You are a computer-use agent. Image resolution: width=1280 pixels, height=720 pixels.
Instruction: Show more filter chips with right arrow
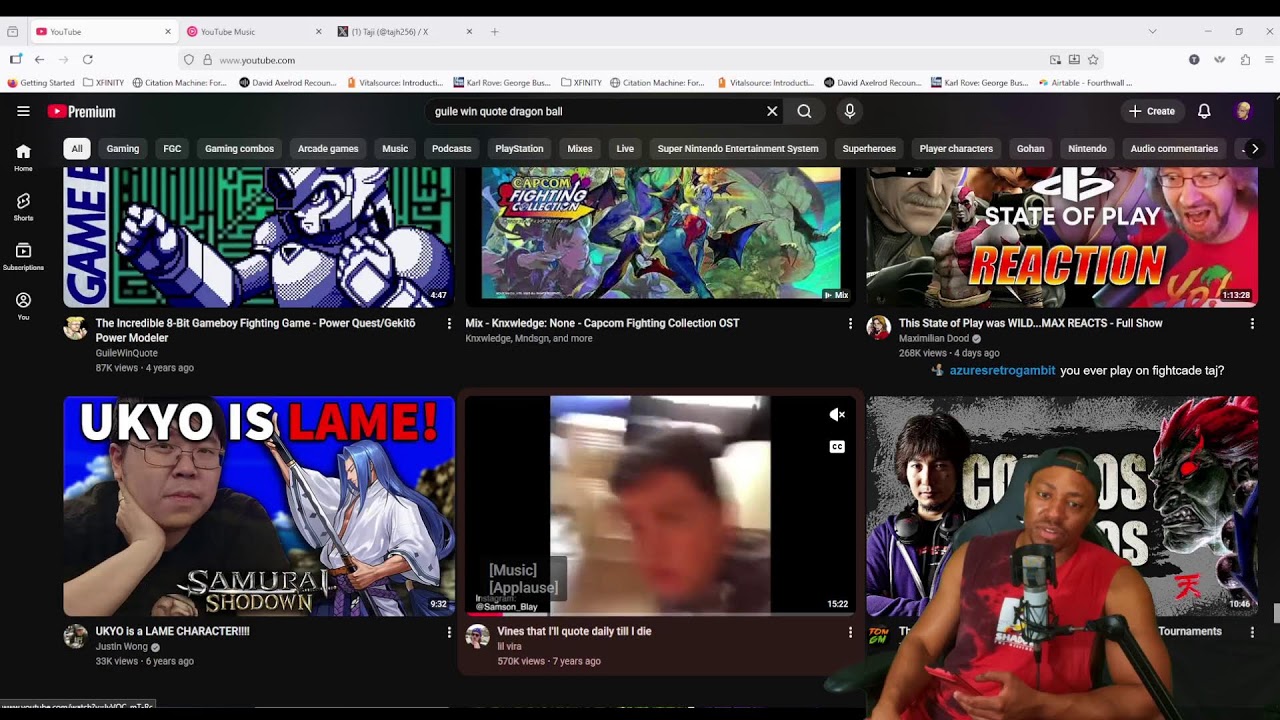[x=1254, y=149]
